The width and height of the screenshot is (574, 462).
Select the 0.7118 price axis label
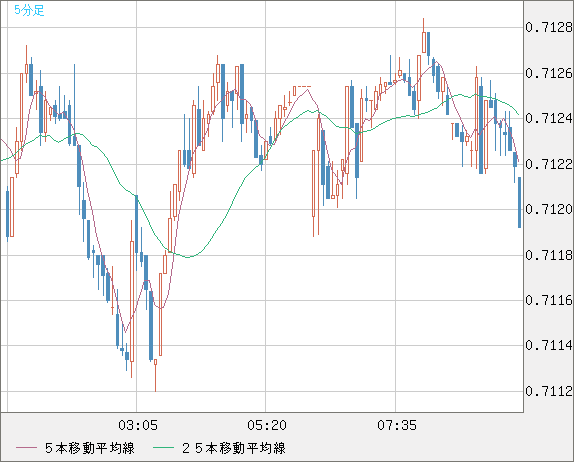click(549, 255)
